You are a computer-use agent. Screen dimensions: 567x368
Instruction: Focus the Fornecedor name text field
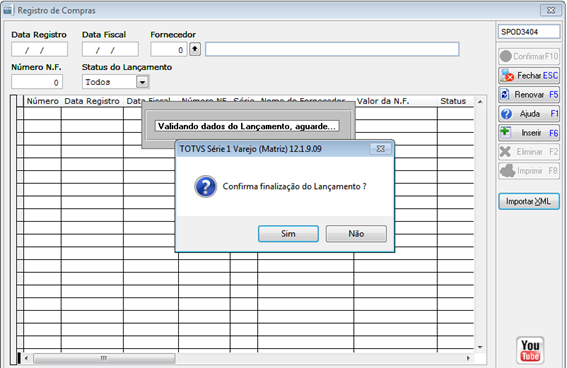coord(332,49)
